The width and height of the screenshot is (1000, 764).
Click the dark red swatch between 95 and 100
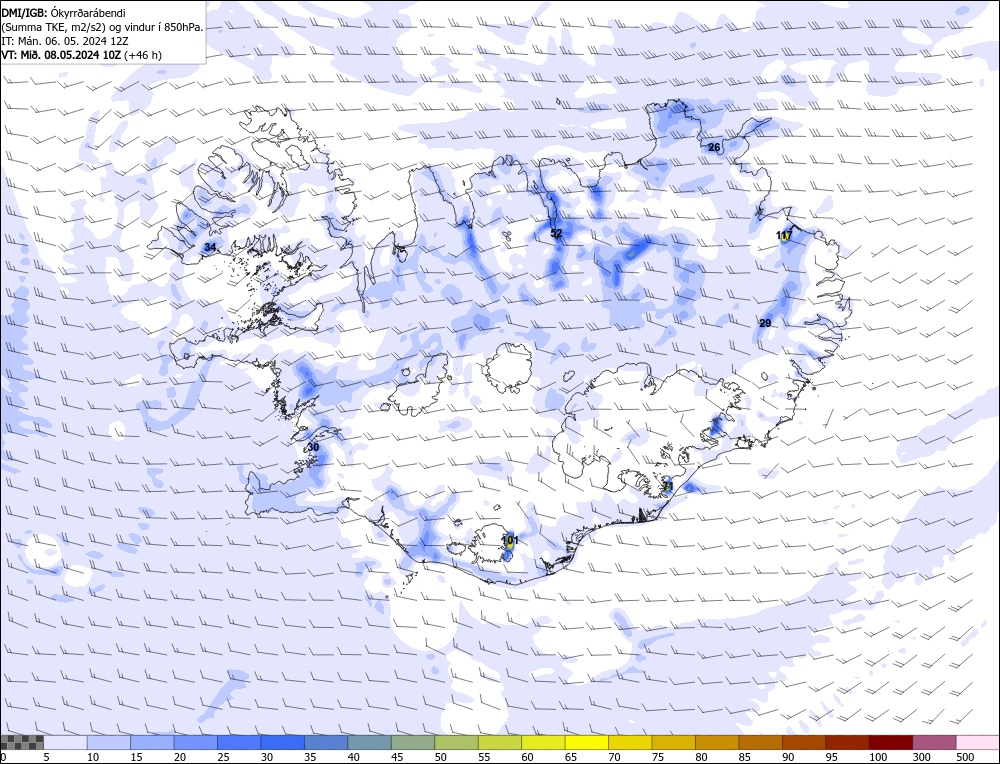[847, 742]
